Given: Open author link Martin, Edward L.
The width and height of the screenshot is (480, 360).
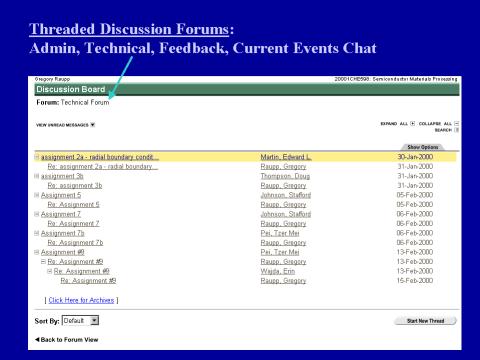Looking at the screenshot, I should click(x=286, y=157).
